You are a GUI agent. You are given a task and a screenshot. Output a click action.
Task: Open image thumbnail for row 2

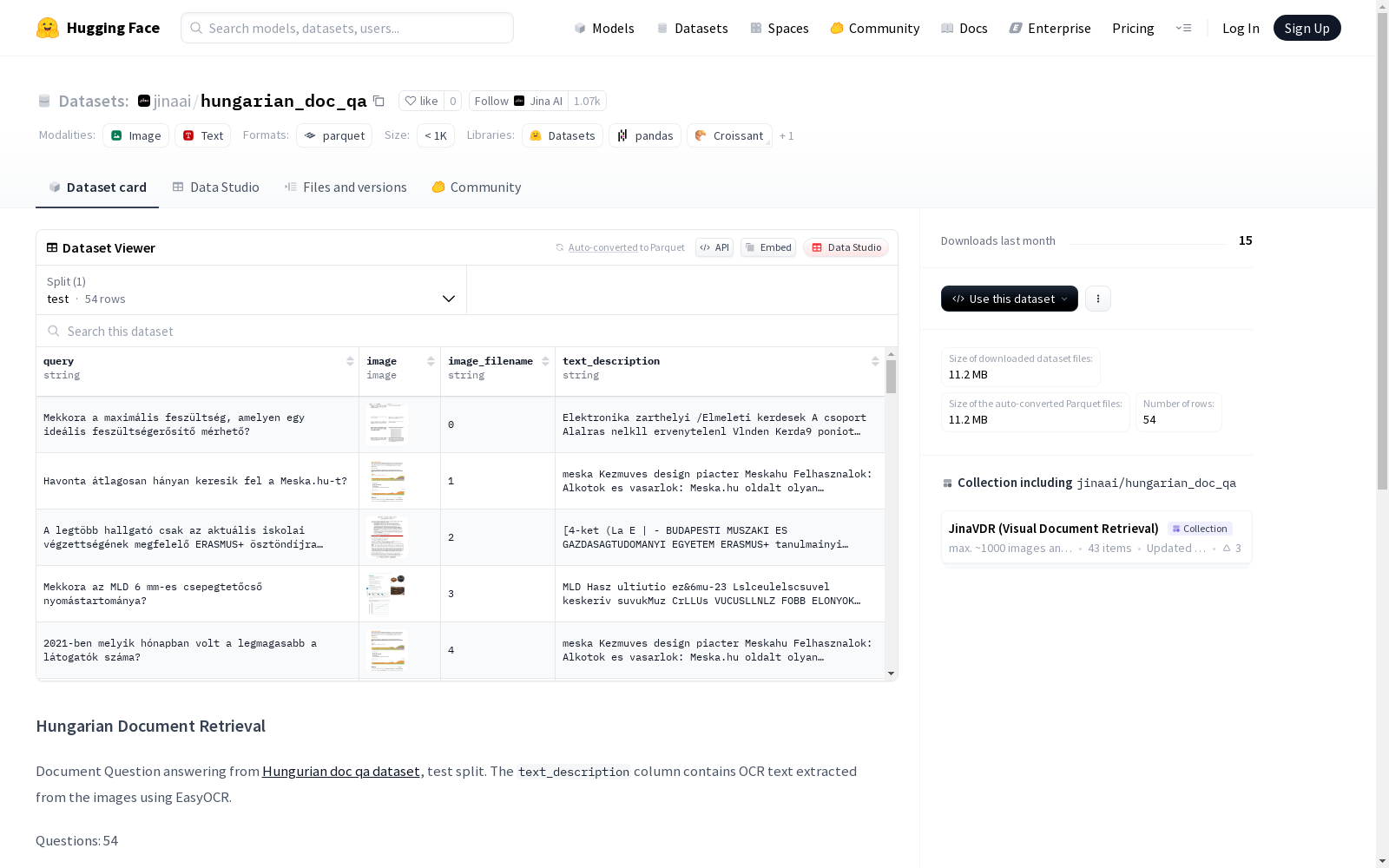[x=387, y=537]
